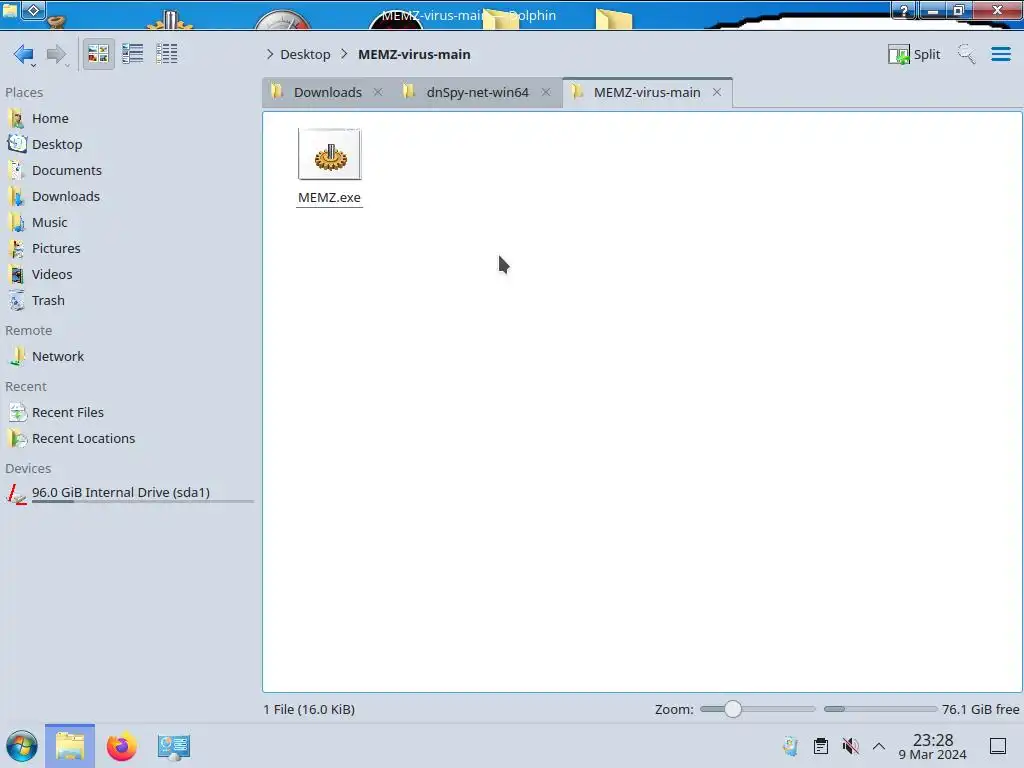Launch Firefox from the taskbar
The height and width of the screenshot is (768, 1024).
pyautogui.click(x=121, y=746)
